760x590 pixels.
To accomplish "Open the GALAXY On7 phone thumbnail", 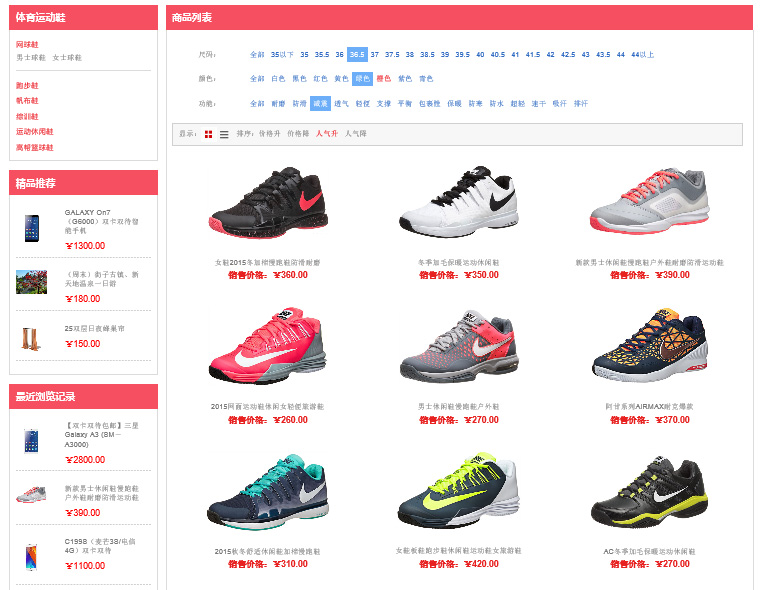I will coord(32,228).
